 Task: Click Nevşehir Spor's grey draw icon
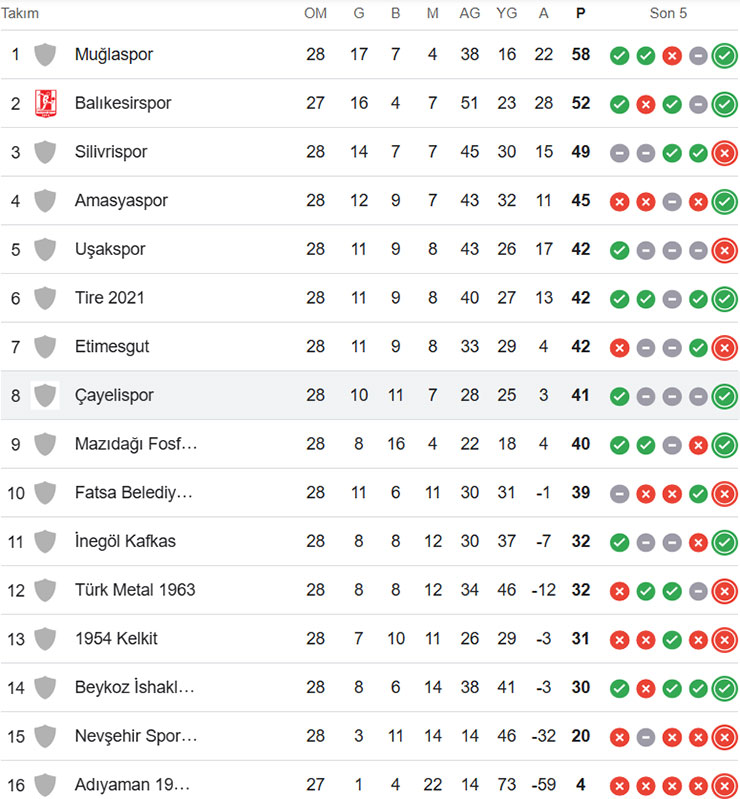[x=646, y=736]
